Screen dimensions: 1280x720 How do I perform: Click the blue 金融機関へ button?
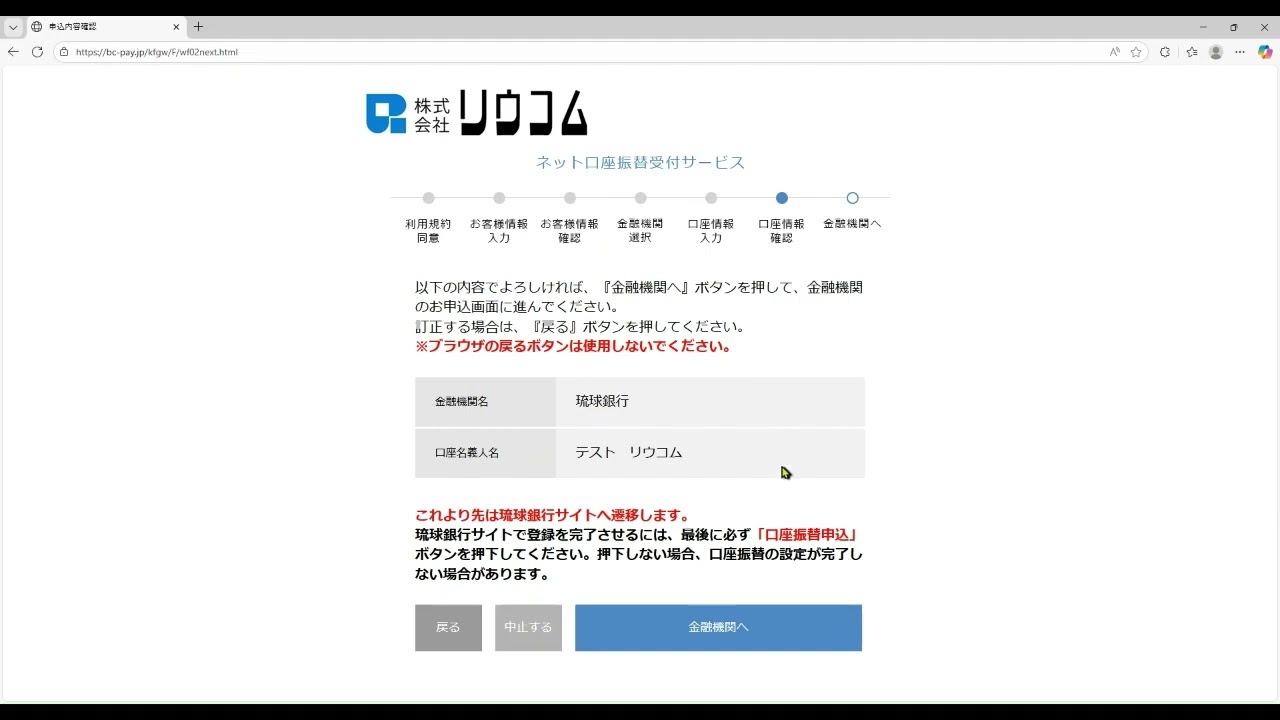(718, 628)
